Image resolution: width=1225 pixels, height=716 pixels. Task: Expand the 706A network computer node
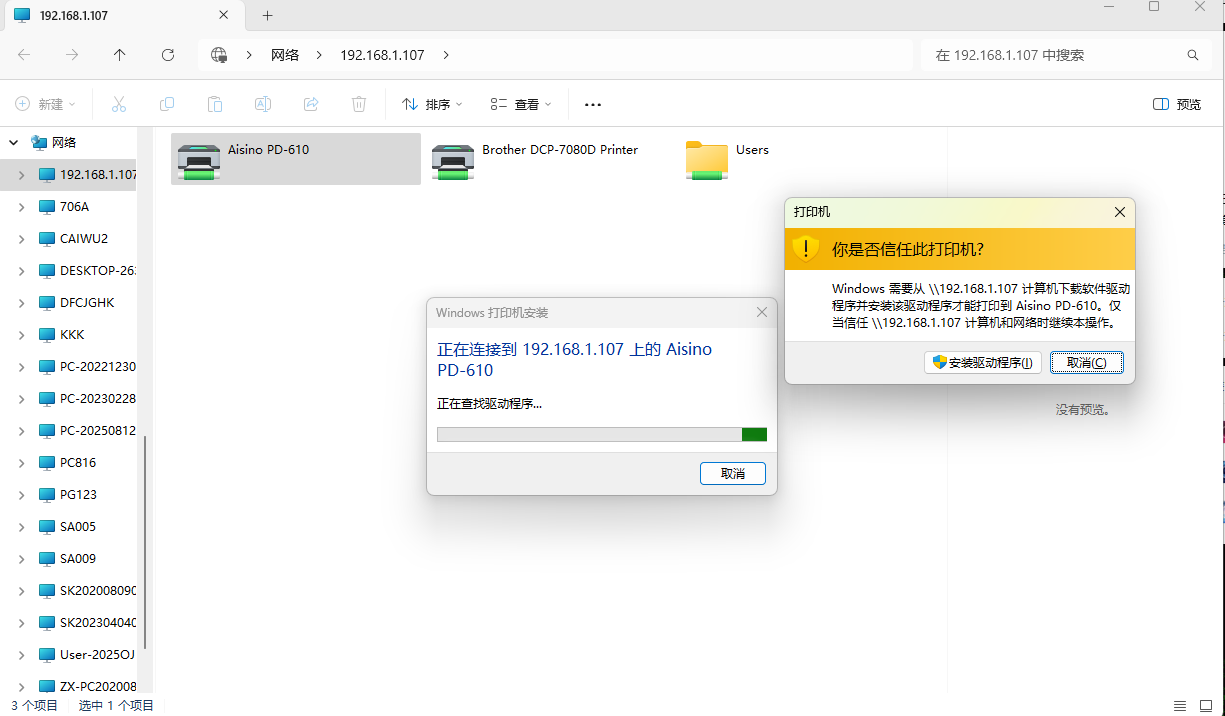[22, 206]
